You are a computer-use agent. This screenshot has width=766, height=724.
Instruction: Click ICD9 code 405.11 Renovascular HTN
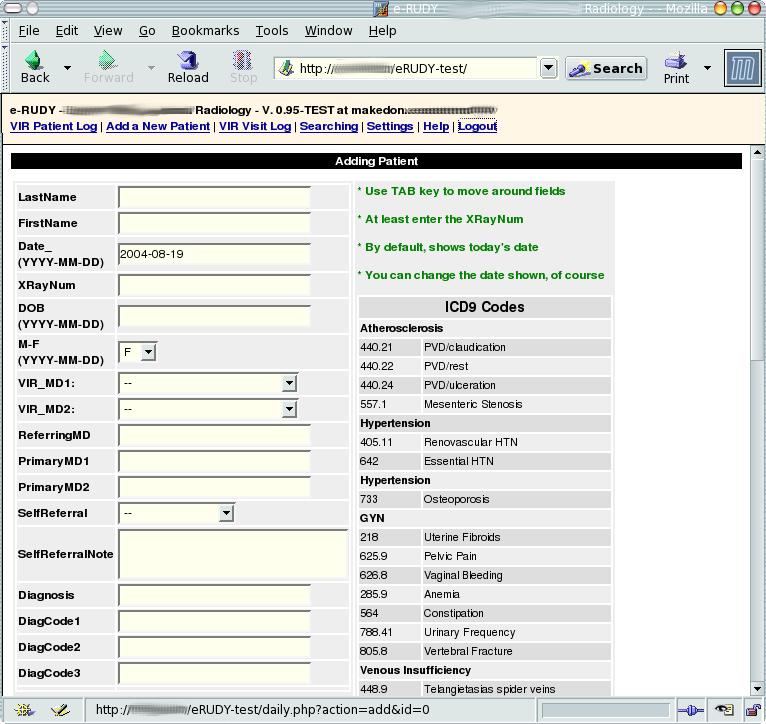click(485, 442)
